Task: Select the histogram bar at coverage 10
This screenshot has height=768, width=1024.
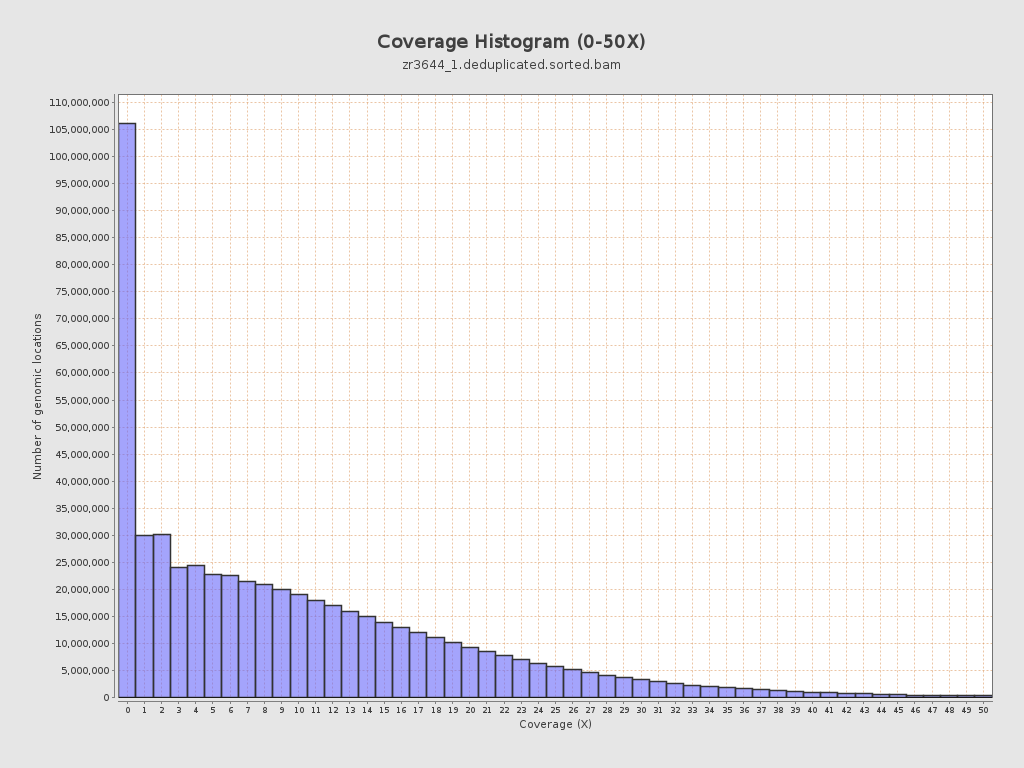Action: [299, 646]
